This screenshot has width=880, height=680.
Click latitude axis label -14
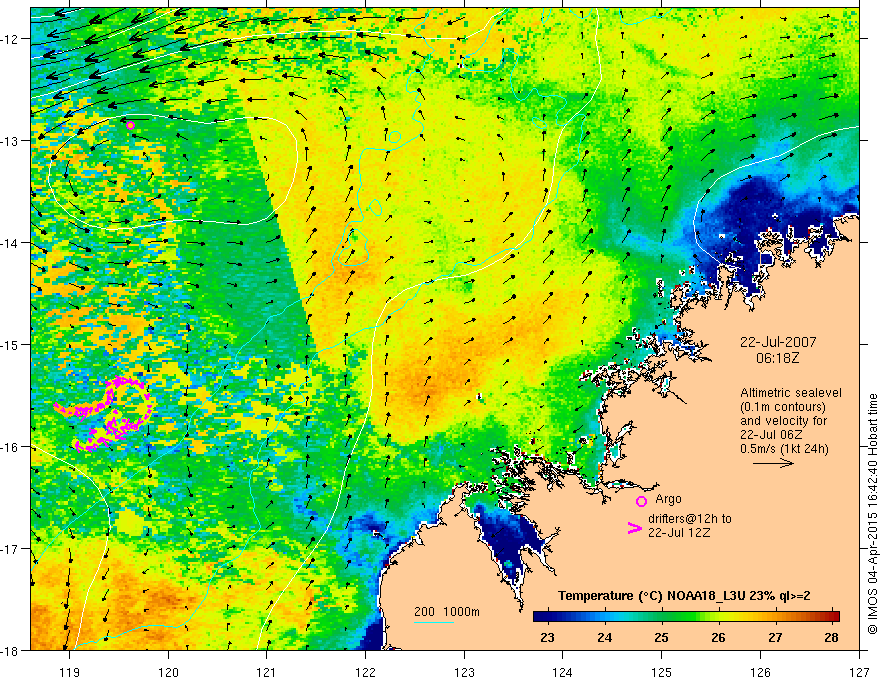point(10,242)
